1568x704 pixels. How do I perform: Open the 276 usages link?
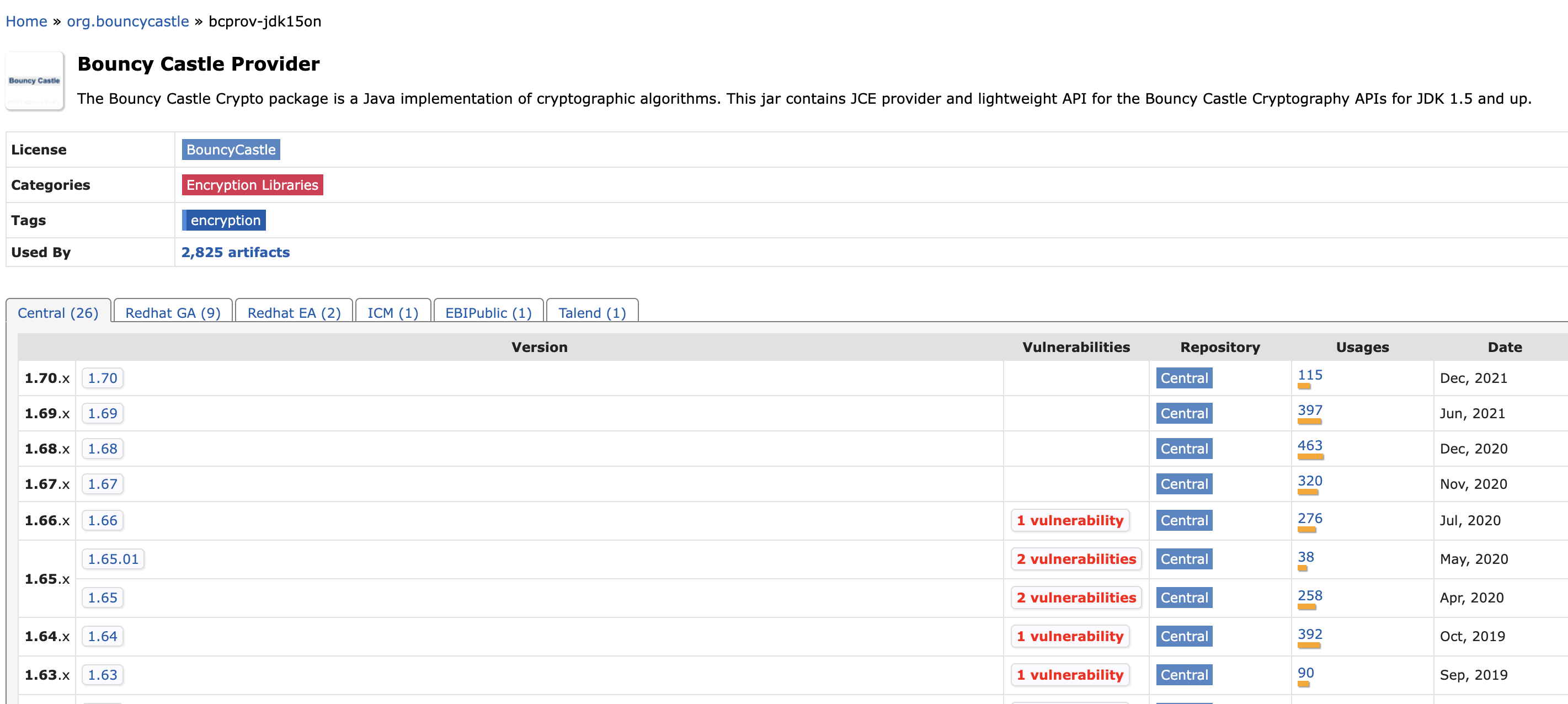pos(1310,518)
